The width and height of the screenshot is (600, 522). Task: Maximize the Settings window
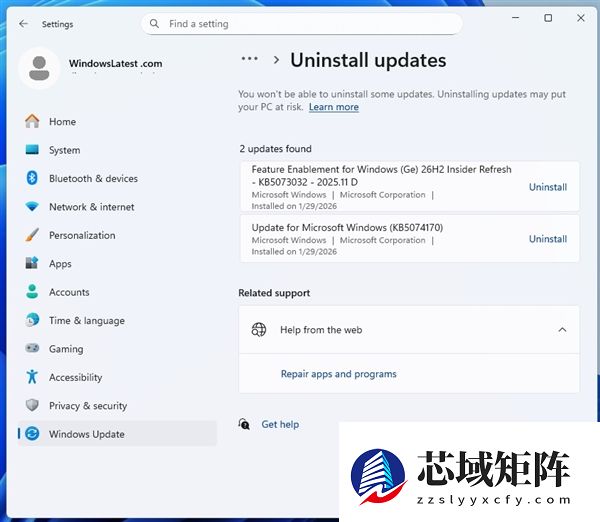[x=548, y=18]
